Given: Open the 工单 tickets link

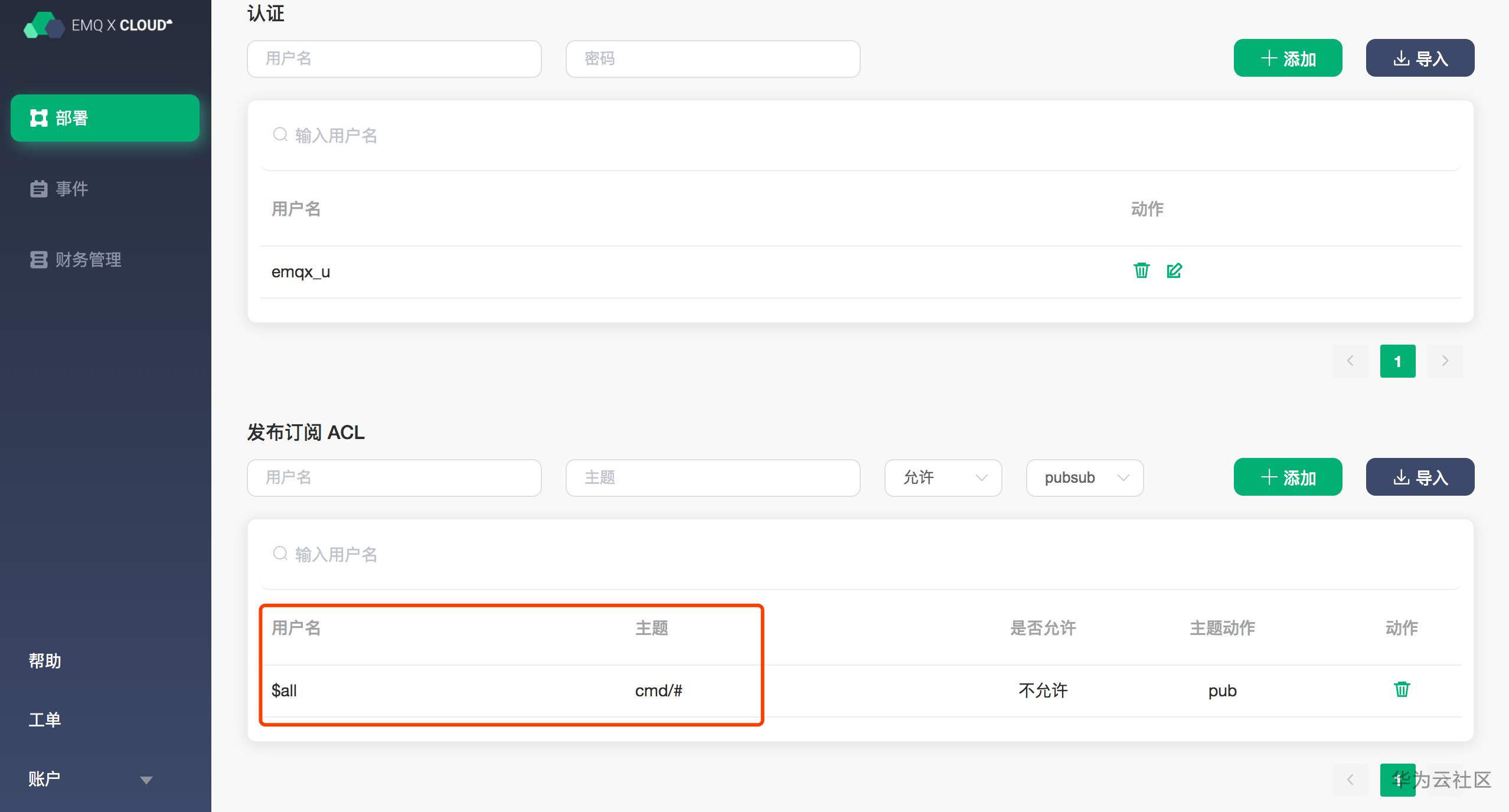Looking at the screenshot, I should tap(45, 720).
